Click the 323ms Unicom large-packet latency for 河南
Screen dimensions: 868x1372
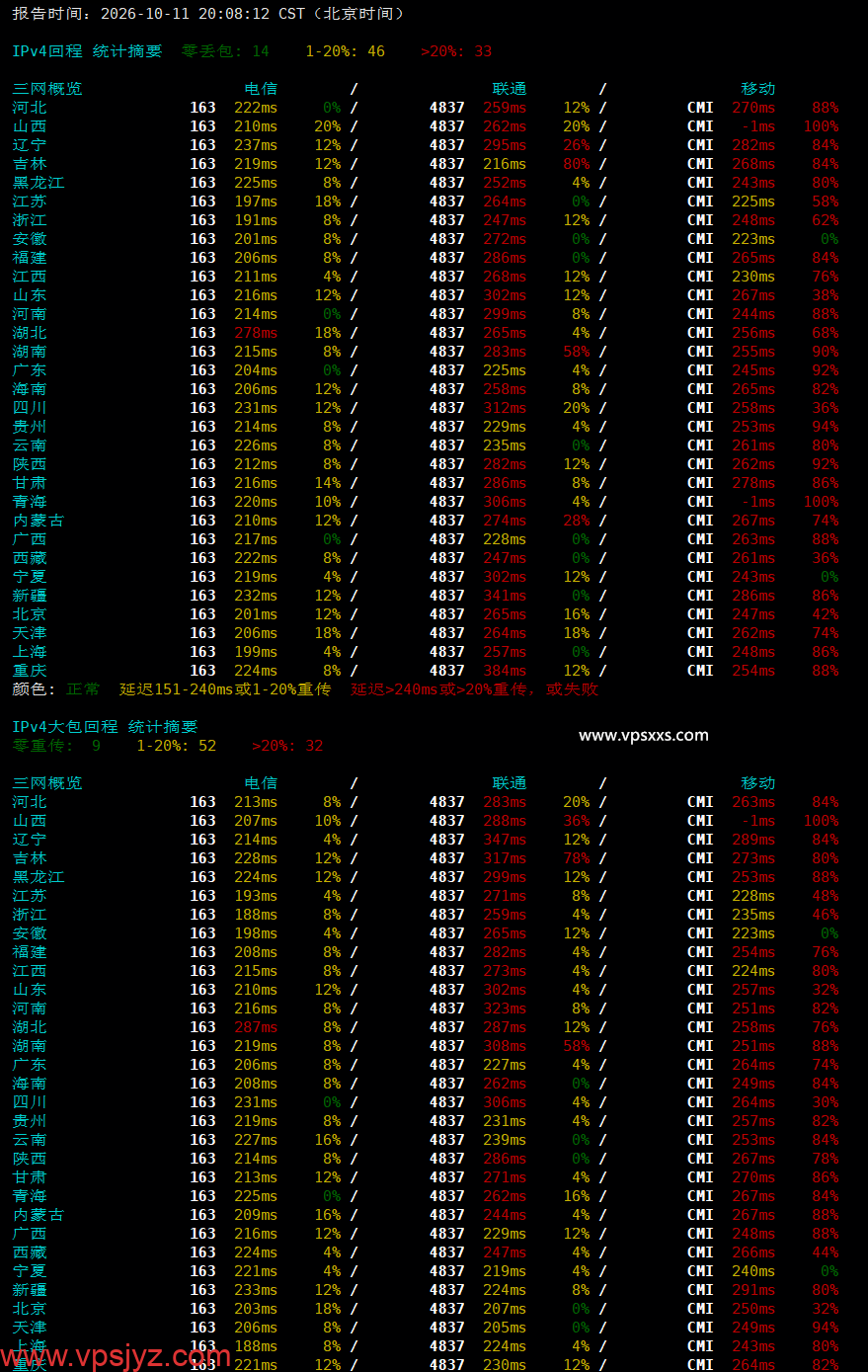coord(505,1009)
